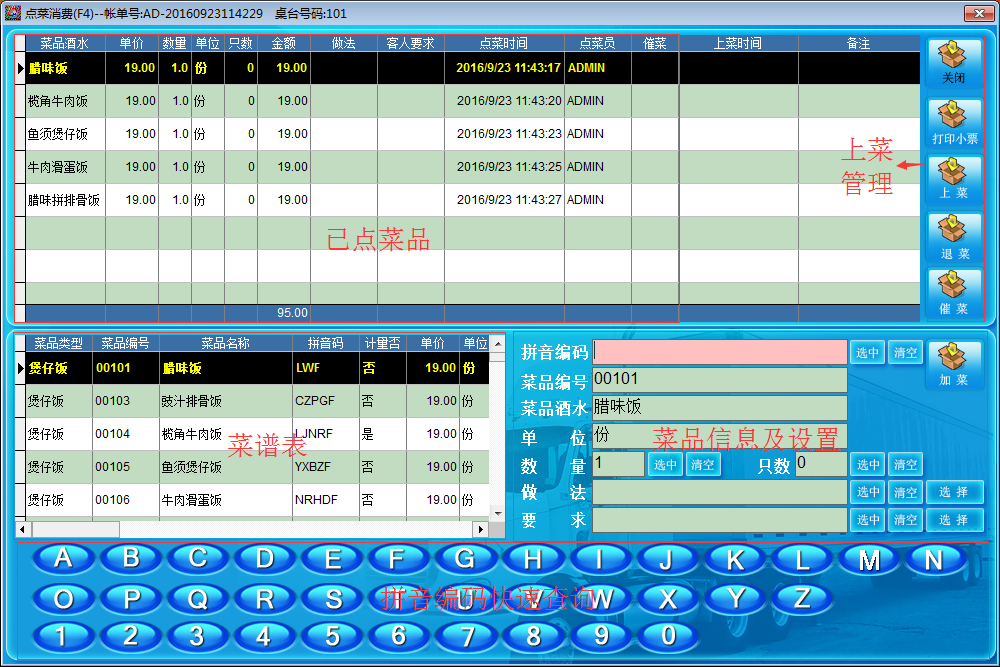Viewport: 1000px width, 667px height.
Task: Click the 退菜 return dish icon
Action: pos(954,238)
